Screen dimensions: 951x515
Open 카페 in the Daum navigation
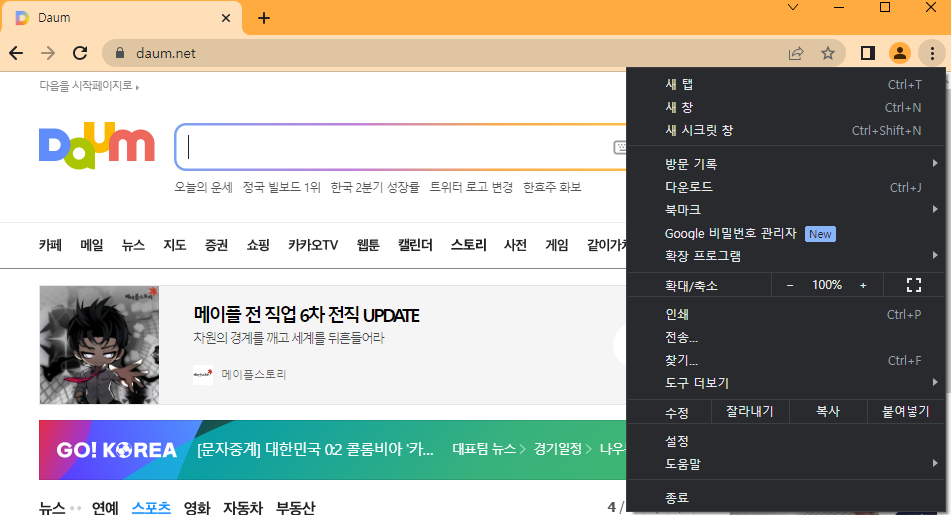(x=50, y=245)
